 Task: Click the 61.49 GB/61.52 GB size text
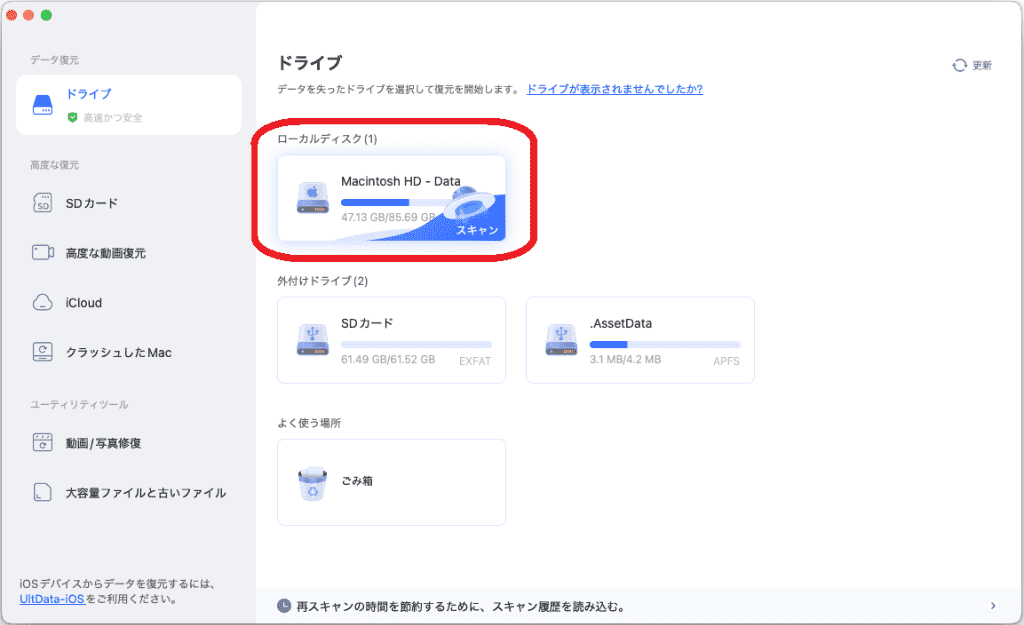(388, 359)
